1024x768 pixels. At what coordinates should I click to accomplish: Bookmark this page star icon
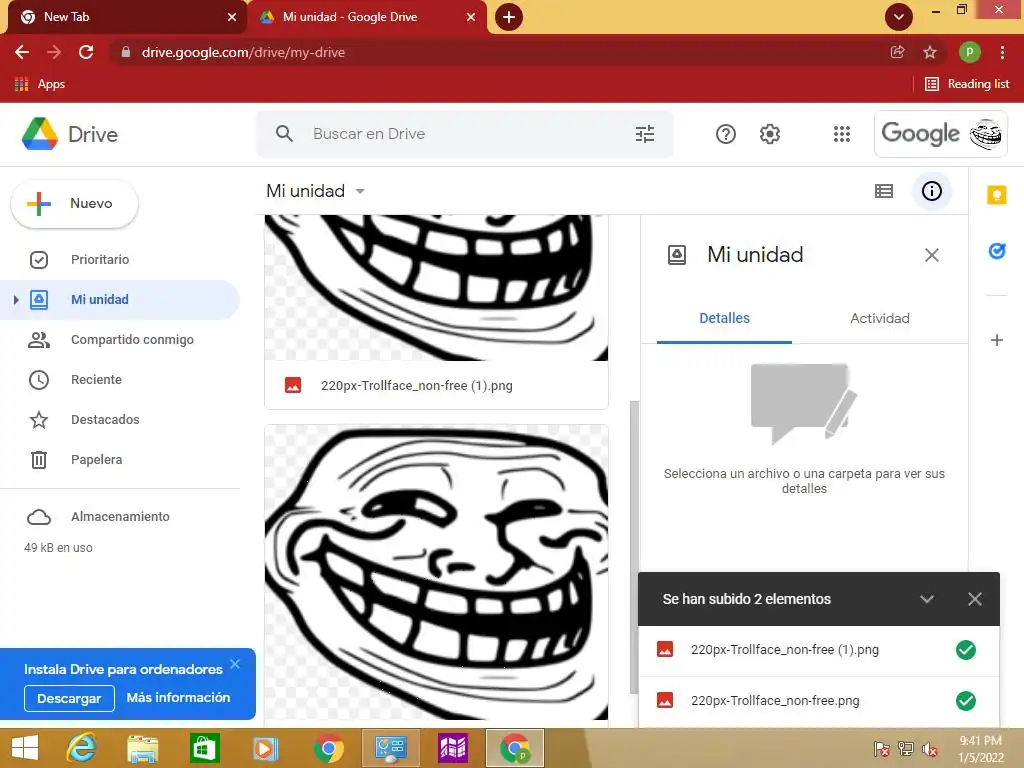pos(930,52)
